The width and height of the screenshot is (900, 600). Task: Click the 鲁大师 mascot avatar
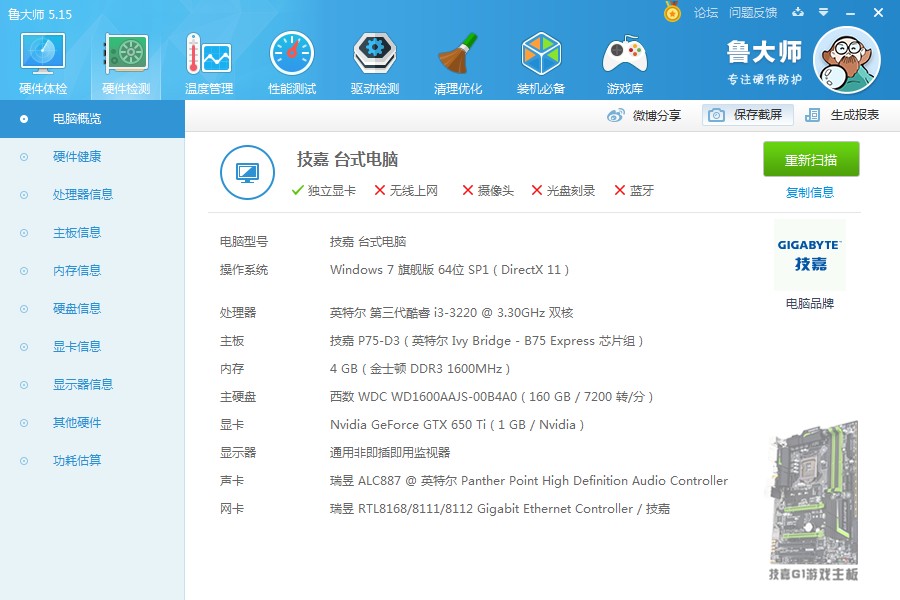click(x=847, y=60)
